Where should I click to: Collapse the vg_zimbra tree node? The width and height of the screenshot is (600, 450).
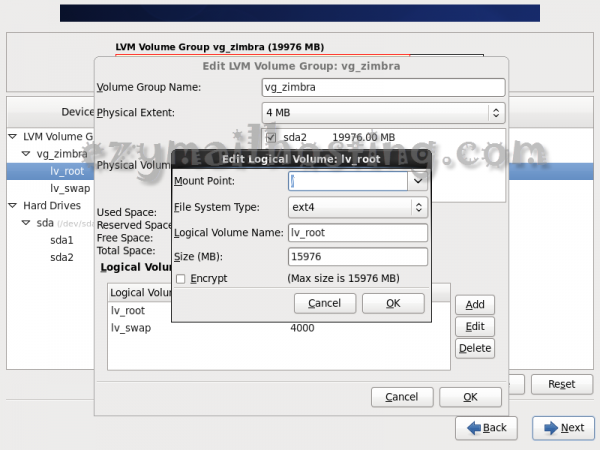pyautogui.click(x=26, y=154)
